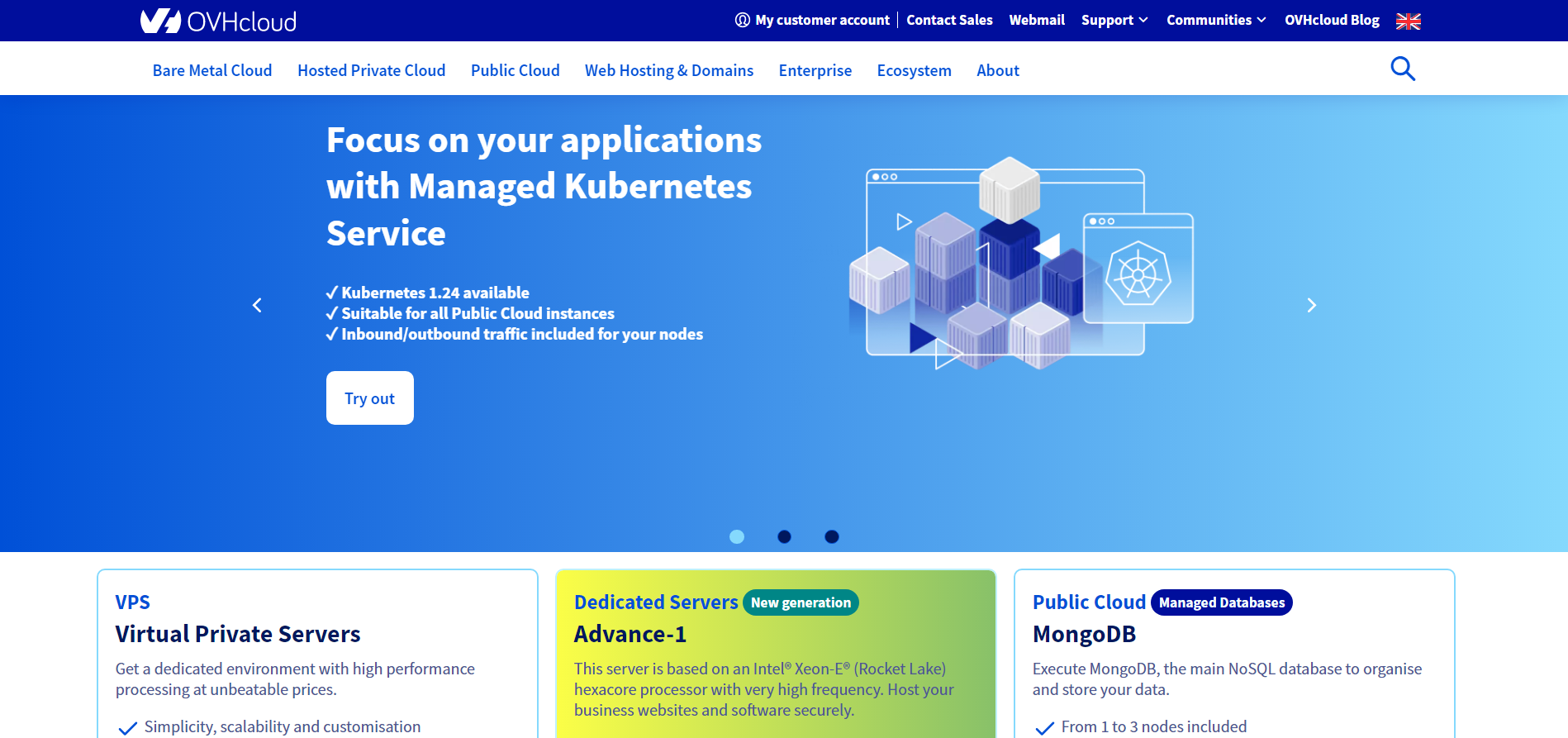This screenshot has height=738, width=1568.
Task: Click the Focus on your applications heading
Action: [544, 187]
